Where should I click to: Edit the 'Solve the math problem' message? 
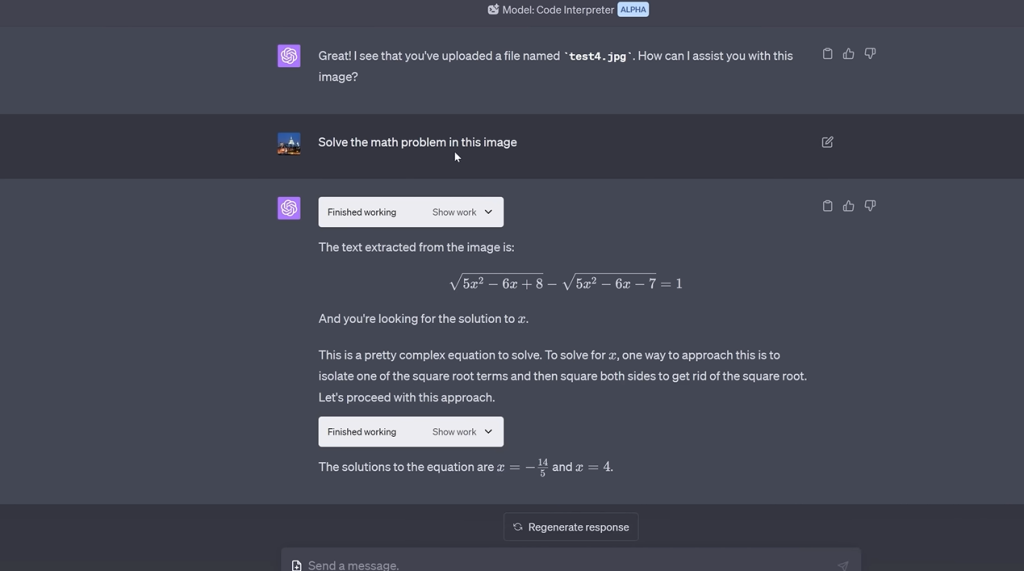(x=827, y=142)
